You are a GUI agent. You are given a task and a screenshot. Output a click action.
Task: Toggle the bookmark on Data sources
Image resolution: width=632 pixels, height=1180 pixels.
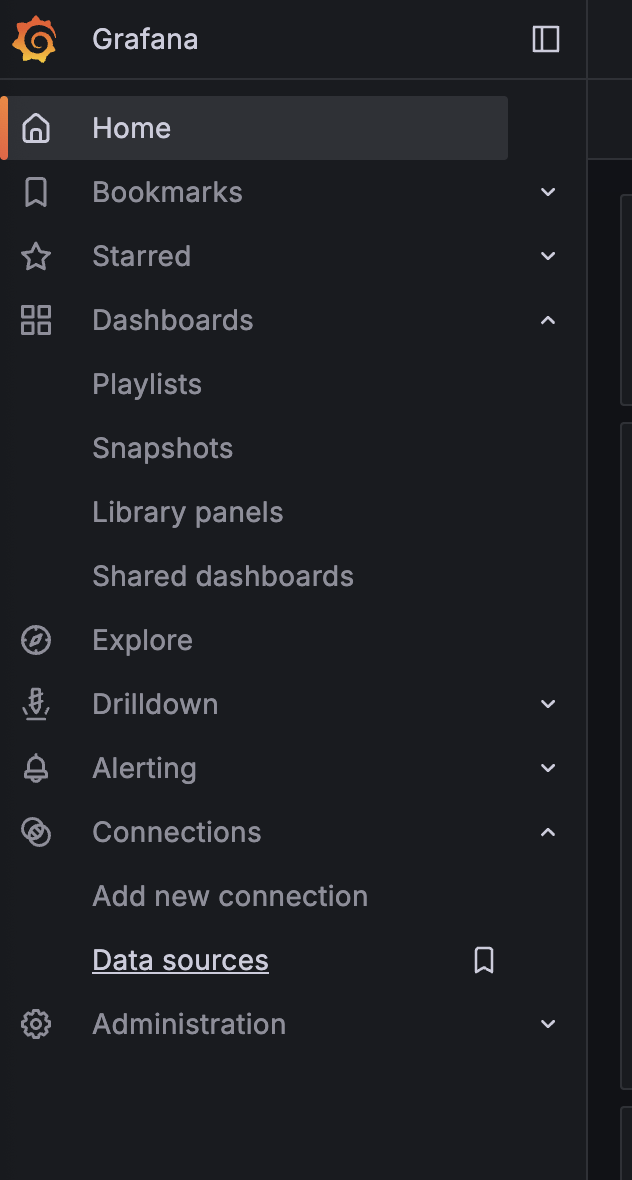(484, 959)
